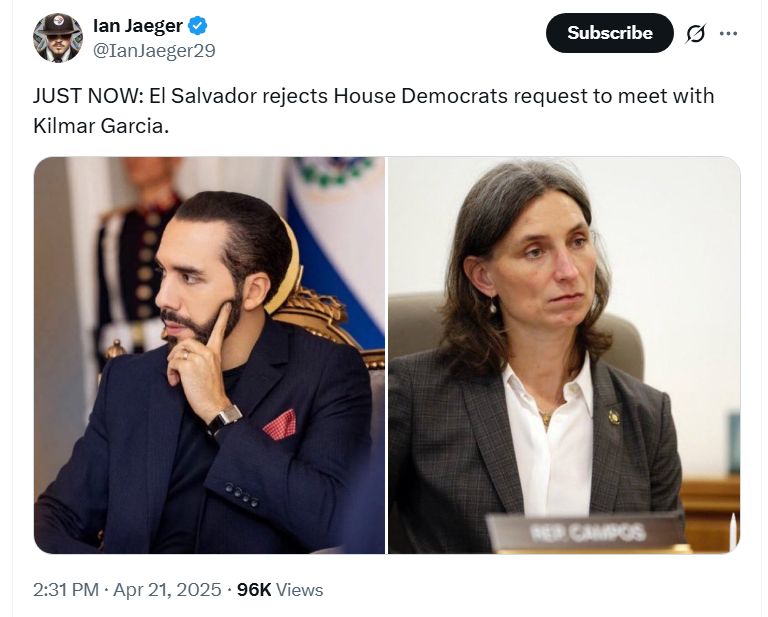Open the @IanJaeger29 handle link
Image resolution: width=768 pixels, height=617 pixels.
pyautogui.click(x=154, y=51)
